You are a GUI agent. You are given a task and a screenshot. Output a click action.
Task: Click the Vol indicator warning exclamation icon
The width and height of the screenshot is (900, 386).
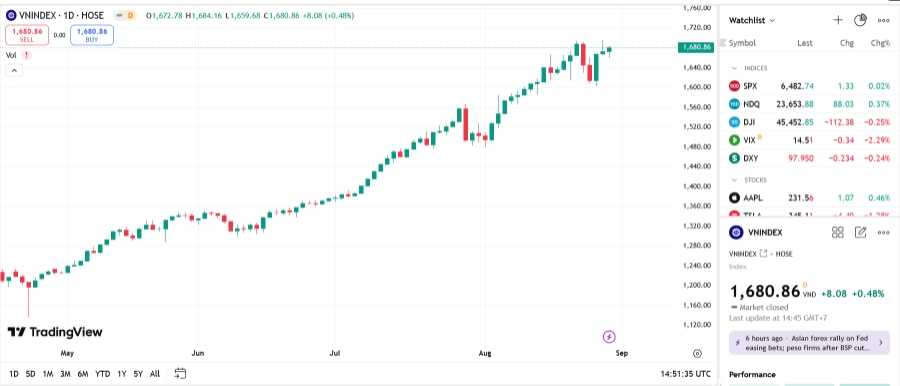(26, 55)
